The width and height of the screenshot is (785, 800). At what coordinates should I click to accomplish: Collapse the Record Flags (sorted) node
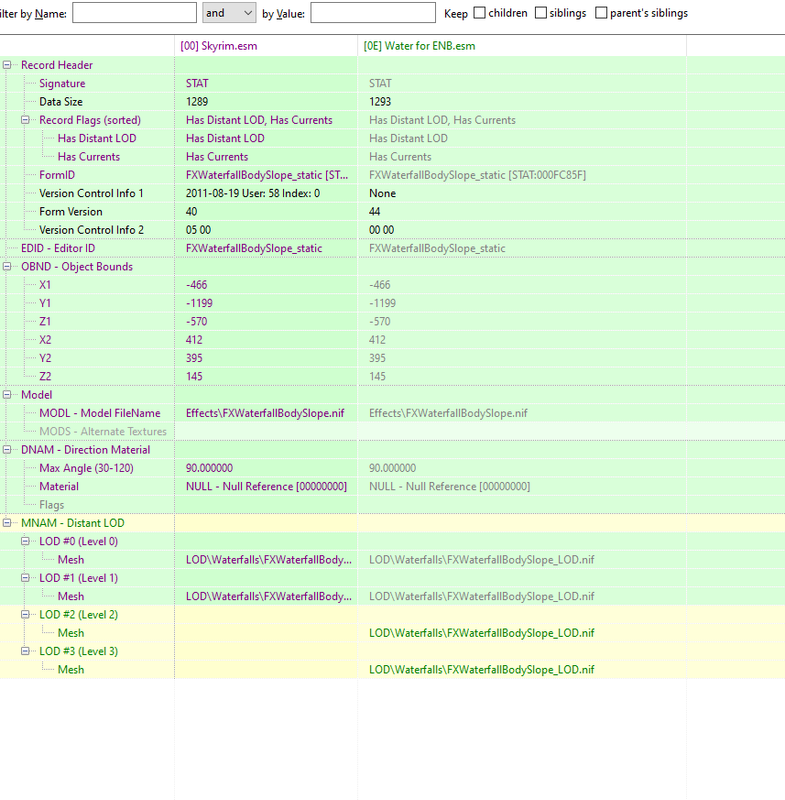(x=25, y=120)
